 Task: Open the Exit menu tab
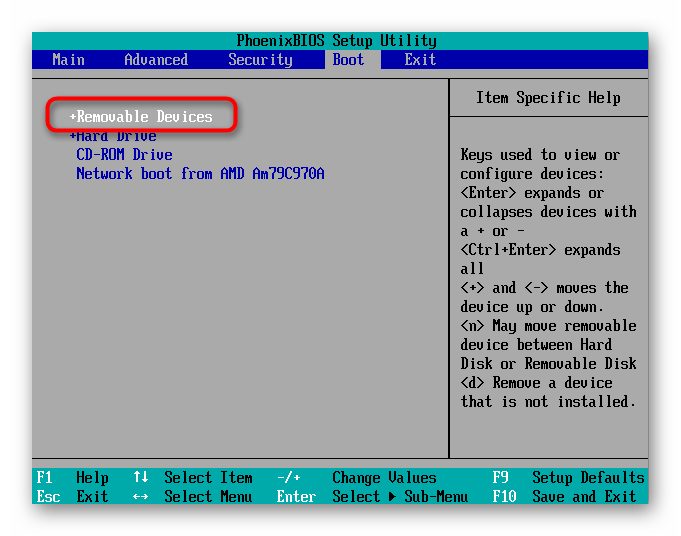tap(420, 60)
